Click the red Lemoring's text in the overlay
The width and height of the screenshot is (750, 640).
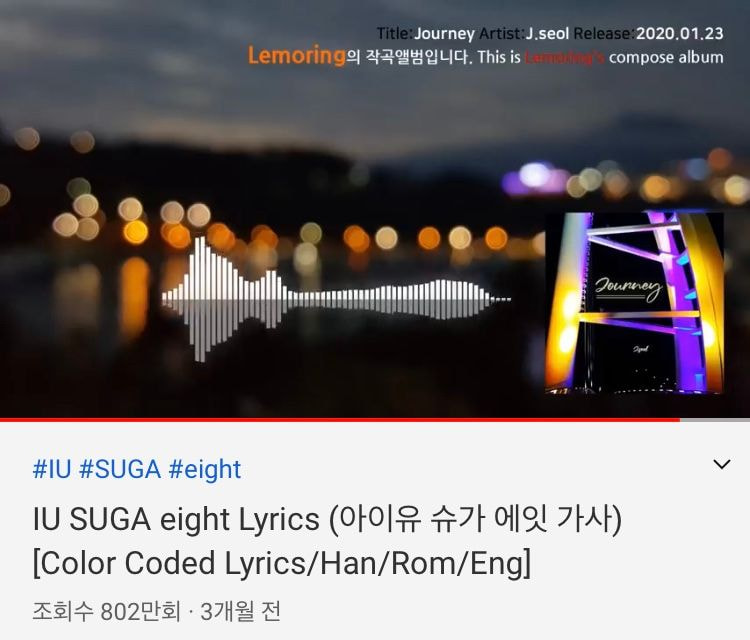pyautogui.click(x=564, y=57)
